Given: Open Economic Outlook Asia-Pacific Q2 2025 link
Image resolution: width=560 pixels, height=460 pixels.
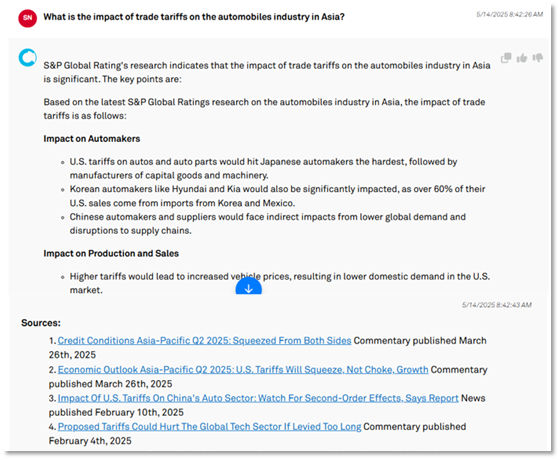Looking at the screenshot, I should (243, 369).
